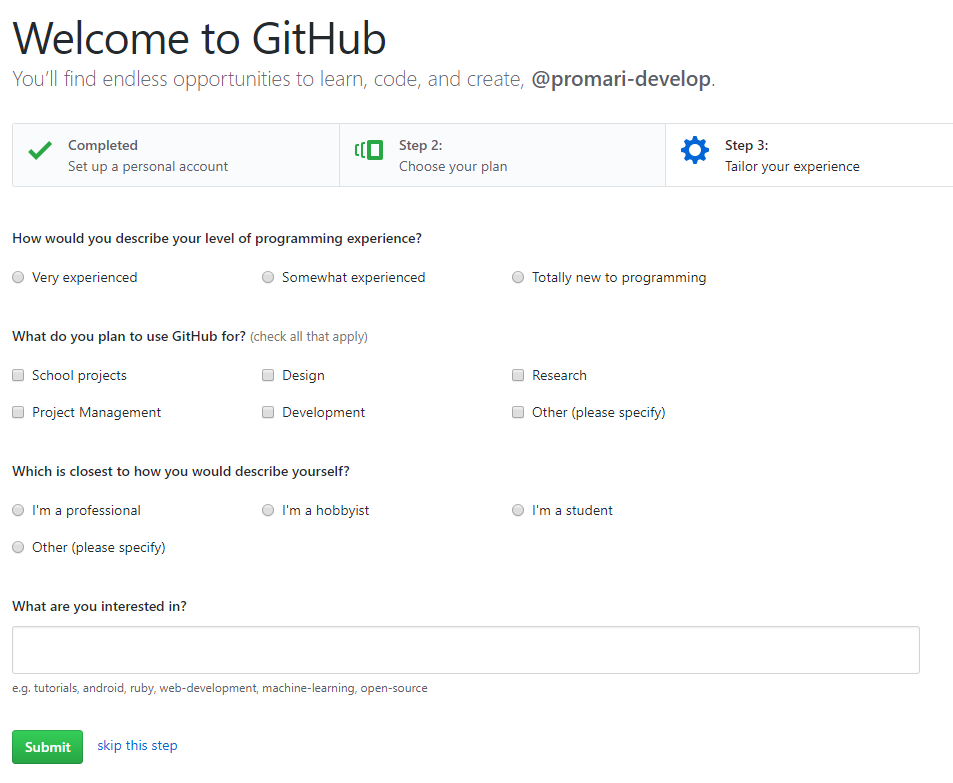
Task: Click the '(check all that apply)' note
Action: [x=309, y=337]
